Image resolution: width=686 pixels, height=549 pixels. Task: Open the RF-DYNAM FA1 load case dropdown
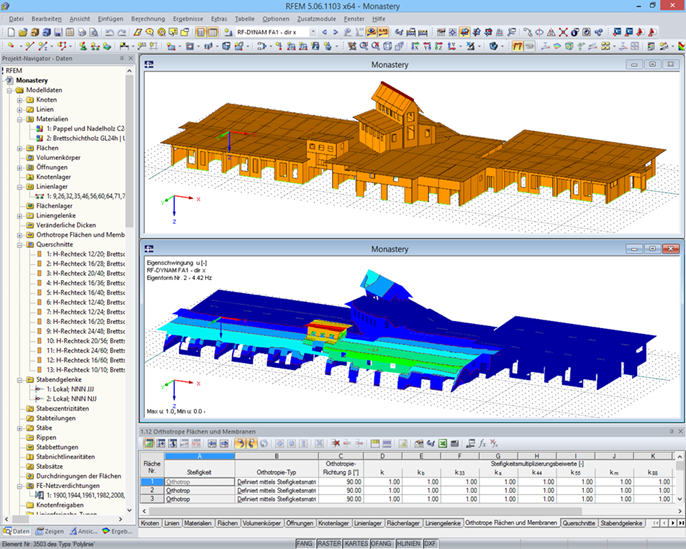(x=313, y=32)
